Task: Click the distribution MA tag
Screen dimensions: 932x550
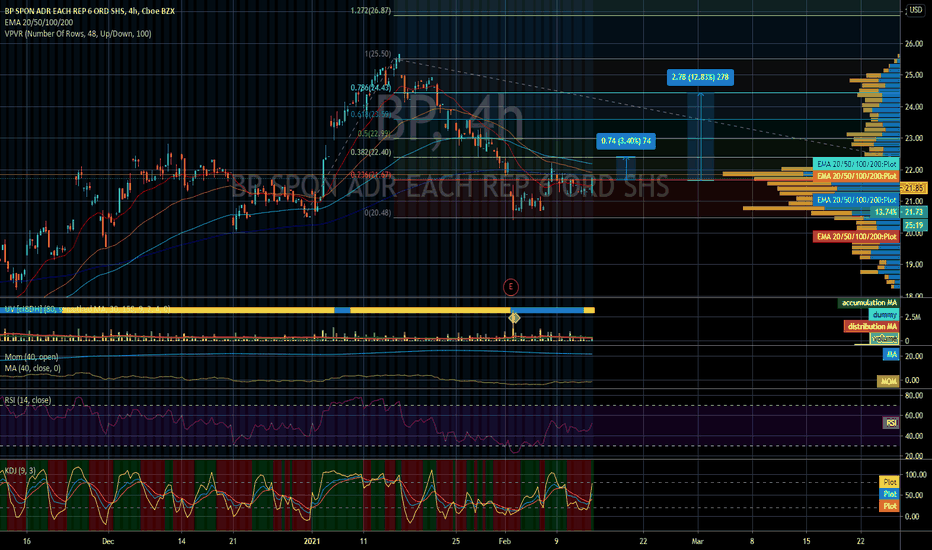Action: (x=871, y=326)
